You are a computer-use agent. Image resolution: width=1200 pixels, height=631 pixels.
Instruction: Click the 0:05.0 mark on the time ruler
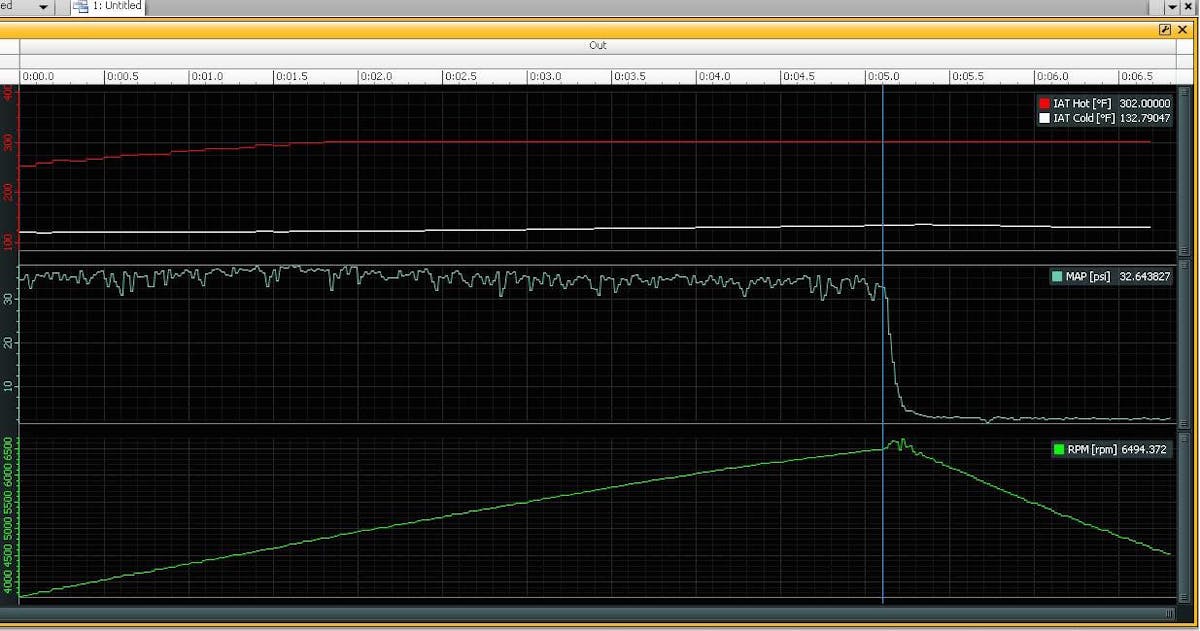pos(884,77)
